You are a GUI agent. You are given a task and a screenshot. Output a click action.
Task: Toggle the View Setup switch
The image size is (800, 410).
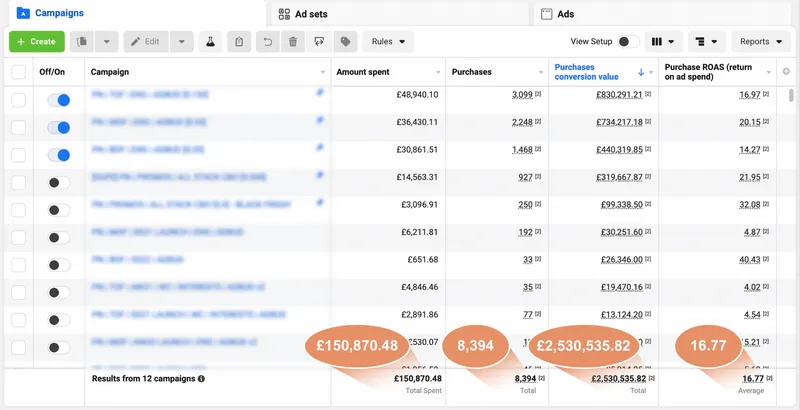(x=627, y=42)
